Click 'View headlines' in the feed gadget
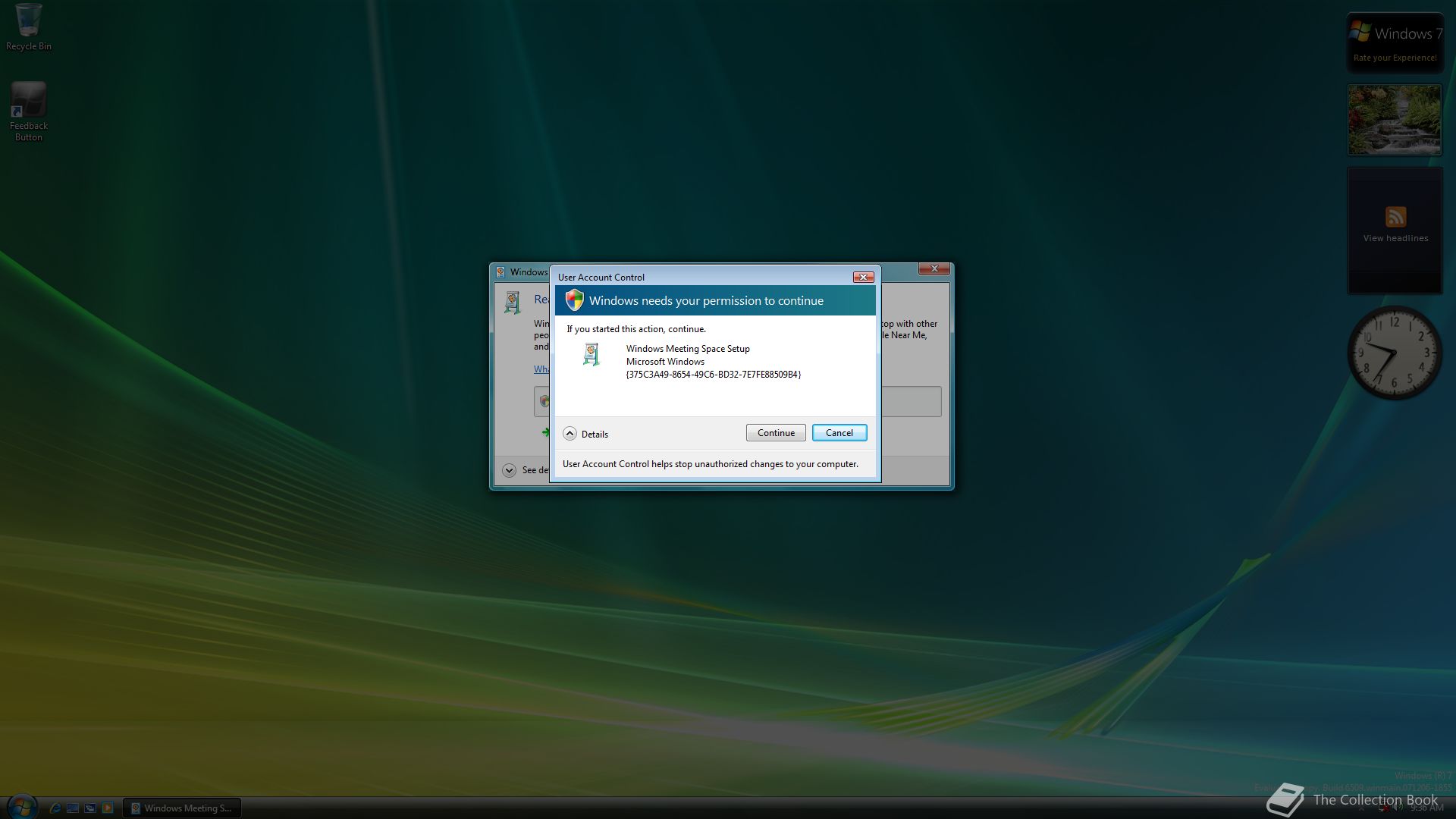Image resolution: width=1456 pixels, height=819 pixels. (1395, 238)
